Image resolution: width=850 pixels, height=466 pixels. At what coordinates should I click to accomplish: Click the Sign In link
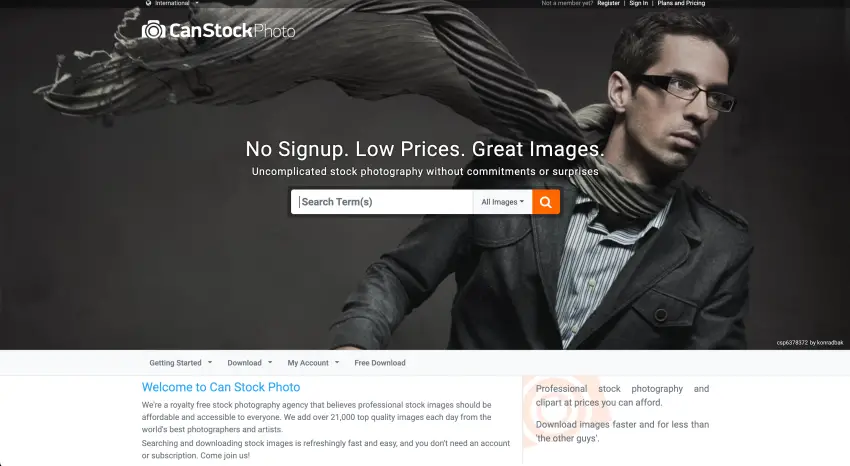pyautogui.click(x=639, y=3)
